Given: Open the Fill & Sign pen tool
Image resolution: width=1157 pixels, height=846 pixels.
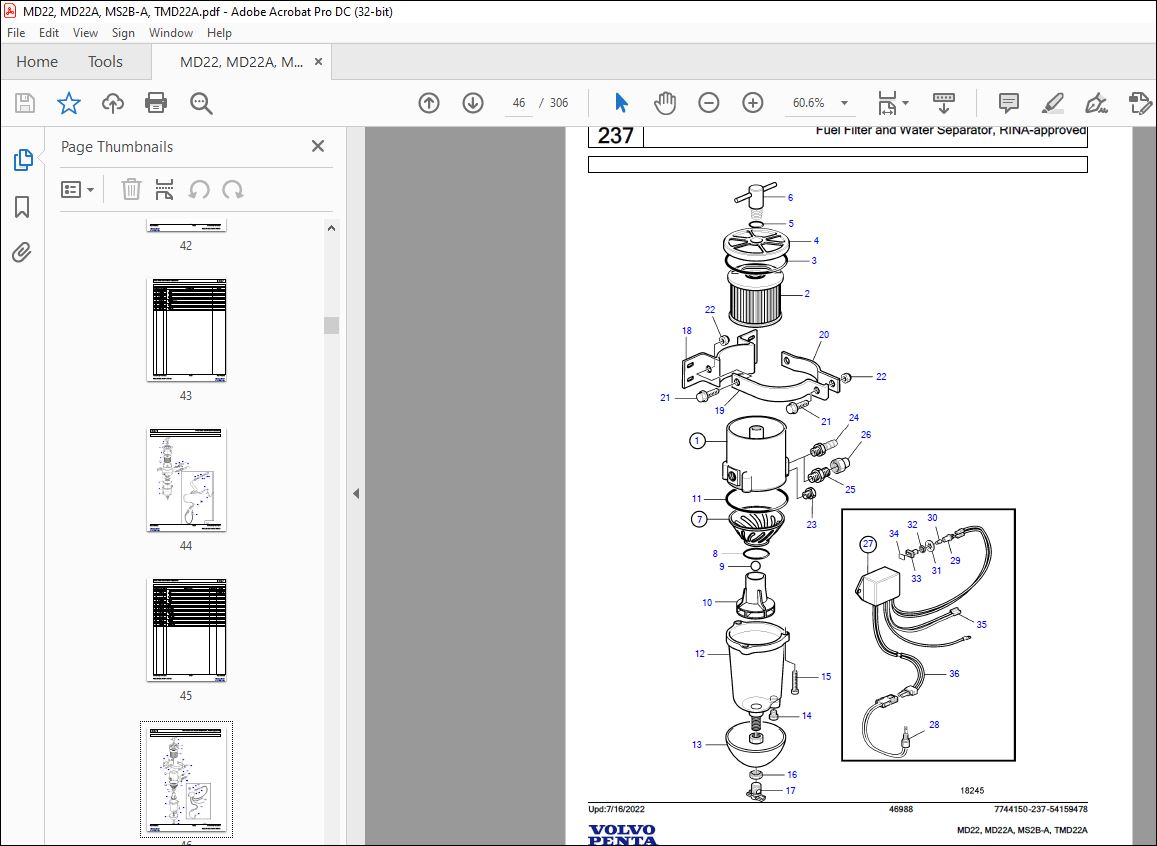Looking at the screenshot, I should pos(1096,103).
